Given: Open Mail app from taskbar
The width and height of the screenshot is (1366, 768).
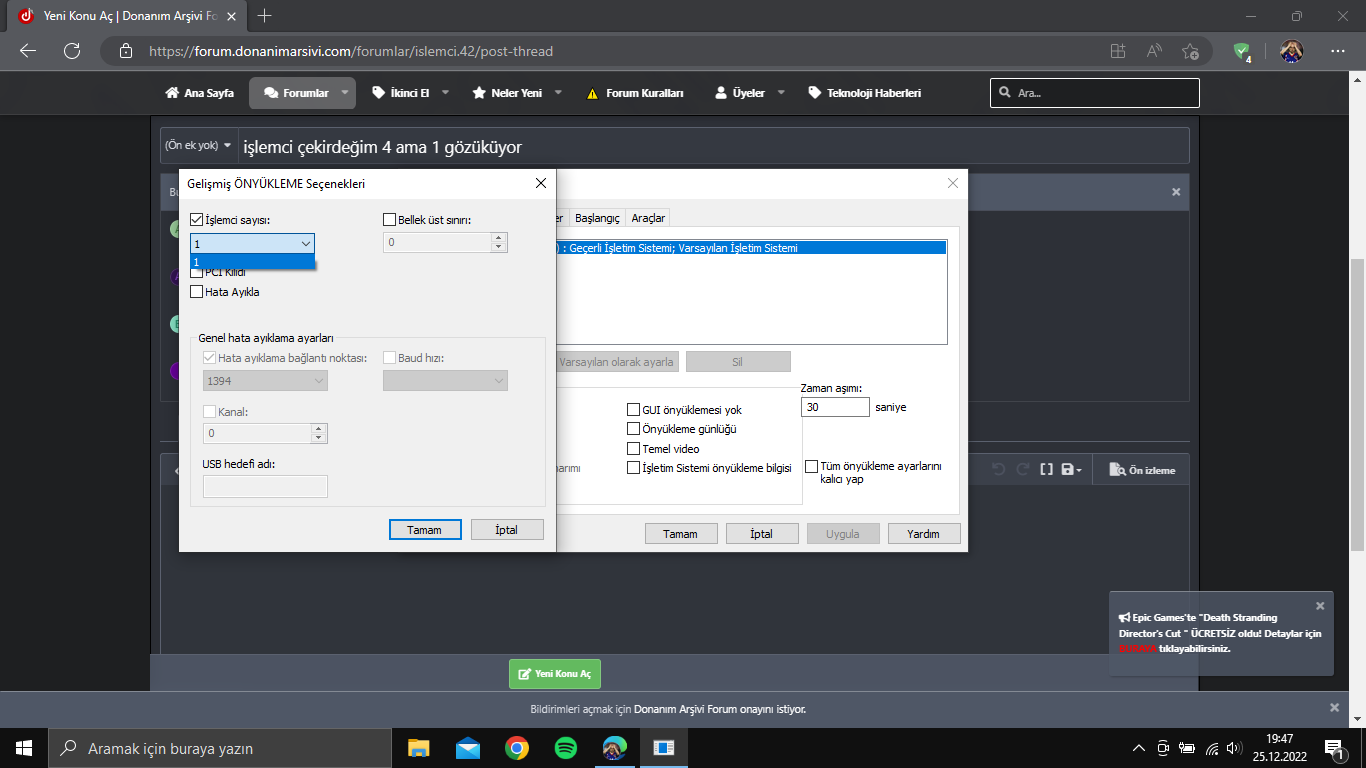Looking at the screenshot, I should point(468,748).
